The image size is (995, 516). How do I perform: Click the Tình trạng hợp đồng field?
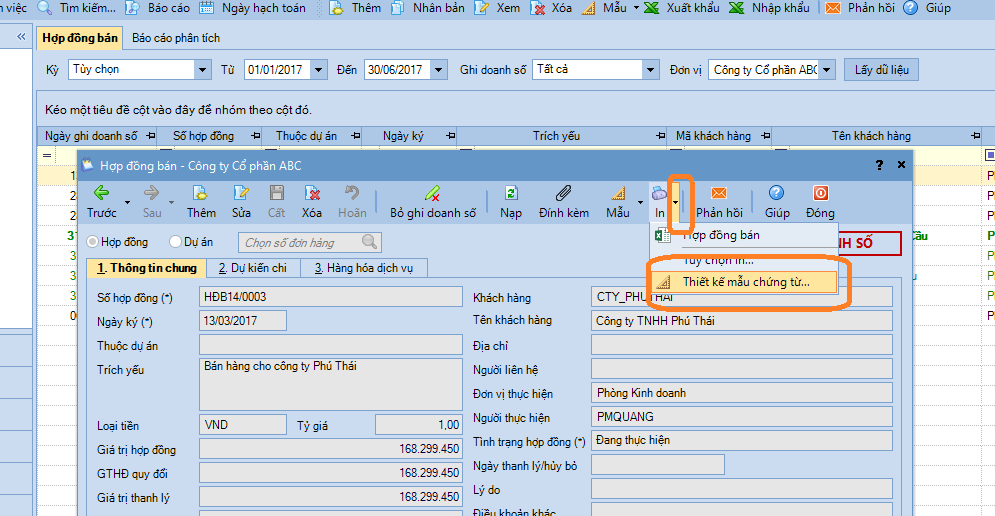pos(742,440)
